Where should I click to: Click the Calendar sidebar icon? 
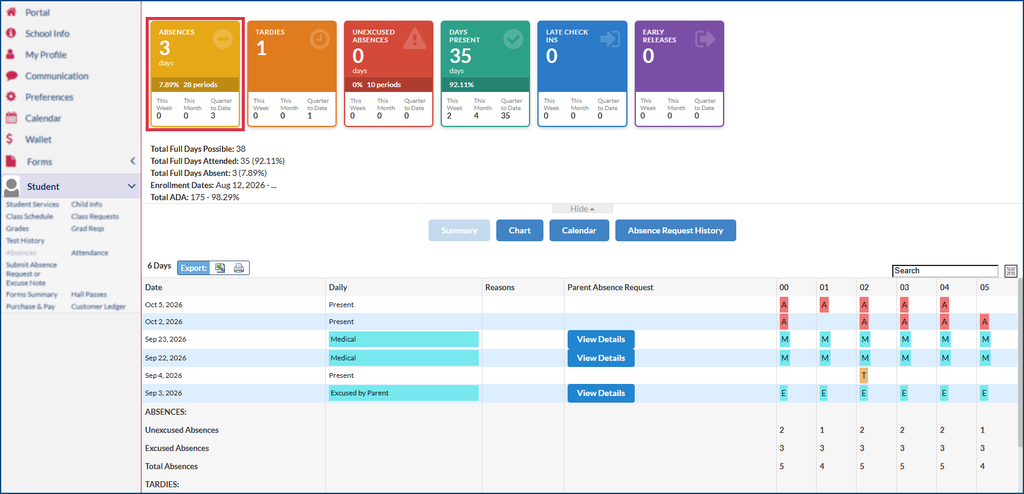[10, 118]
